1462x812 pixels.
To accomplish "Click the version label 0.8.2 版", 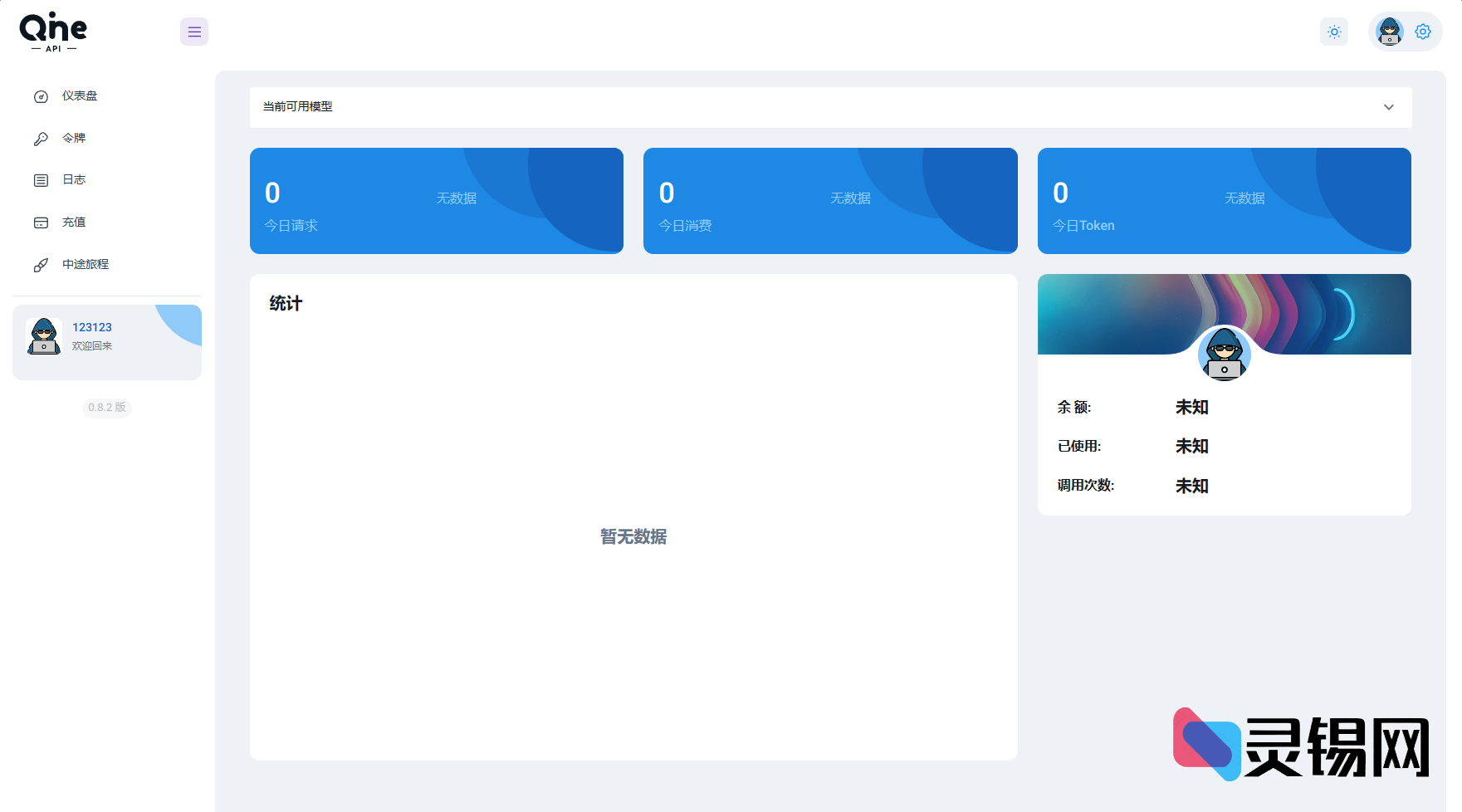I will point(106,408).
